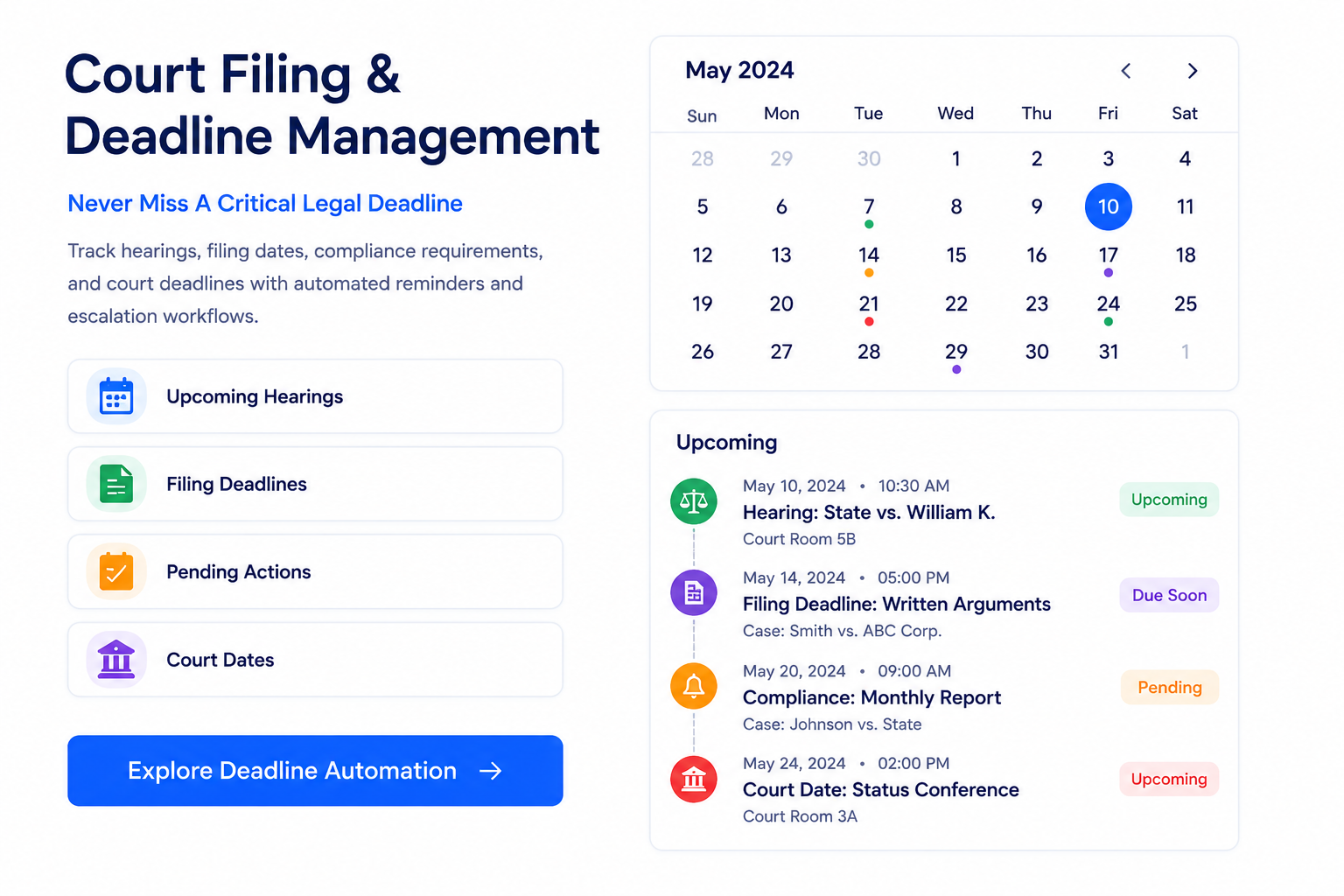
Task: Open Court Date: Status Conference entry
Action: click(x=881, y=790)
